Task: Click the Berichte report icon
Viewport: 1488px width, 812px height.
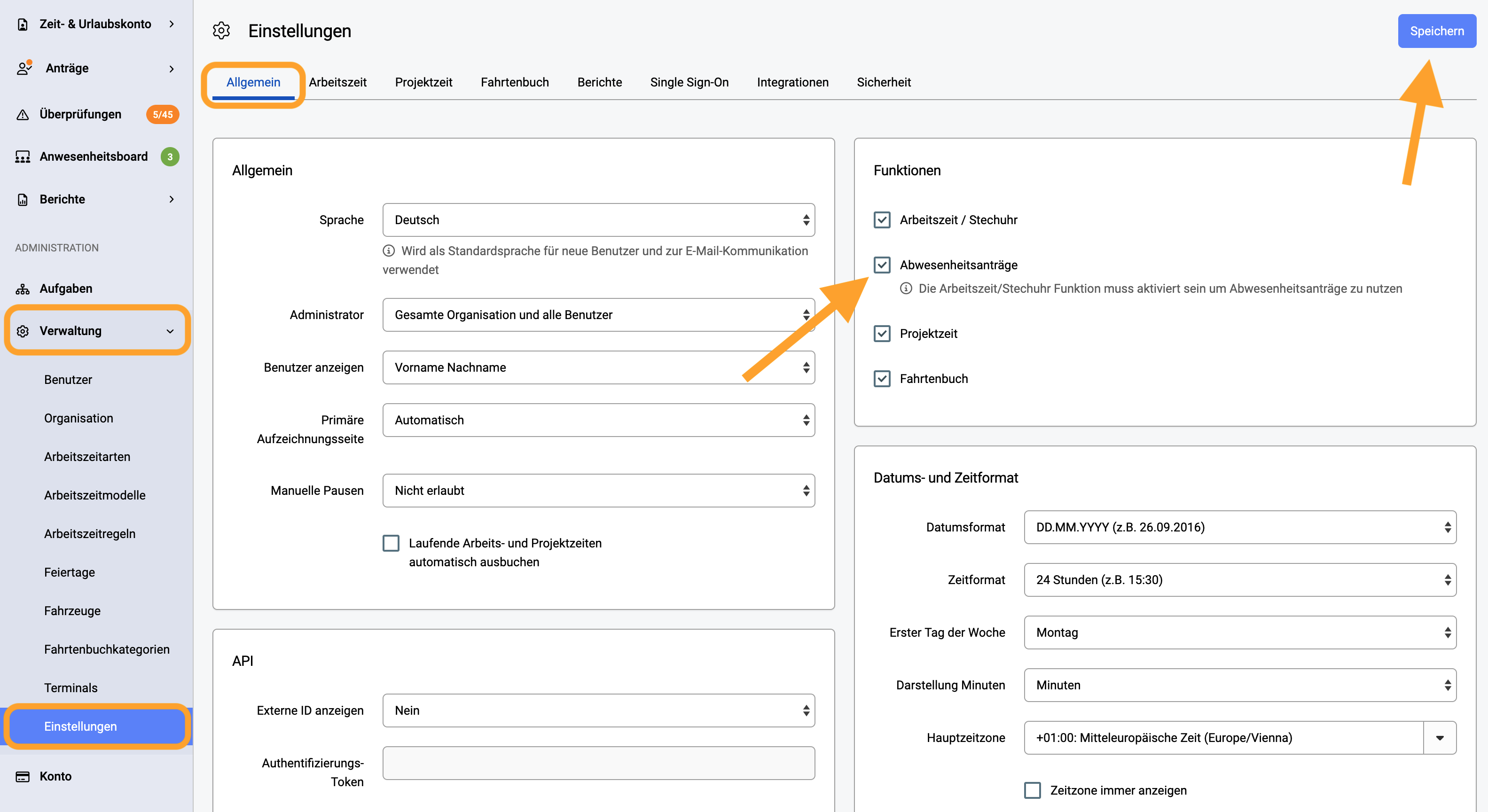Action: (23, 199)
